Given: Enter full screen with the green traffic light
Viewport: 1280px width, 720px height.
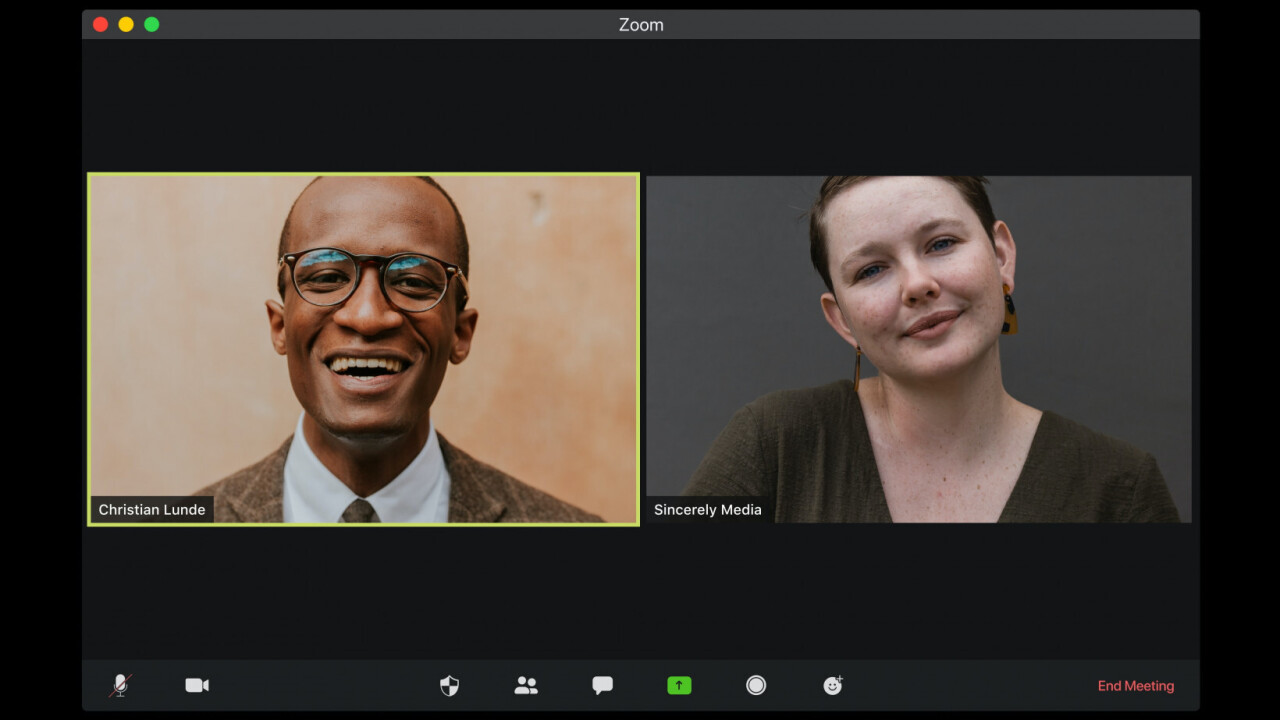Looking at the screenshot, I should [x=151, y=24].
